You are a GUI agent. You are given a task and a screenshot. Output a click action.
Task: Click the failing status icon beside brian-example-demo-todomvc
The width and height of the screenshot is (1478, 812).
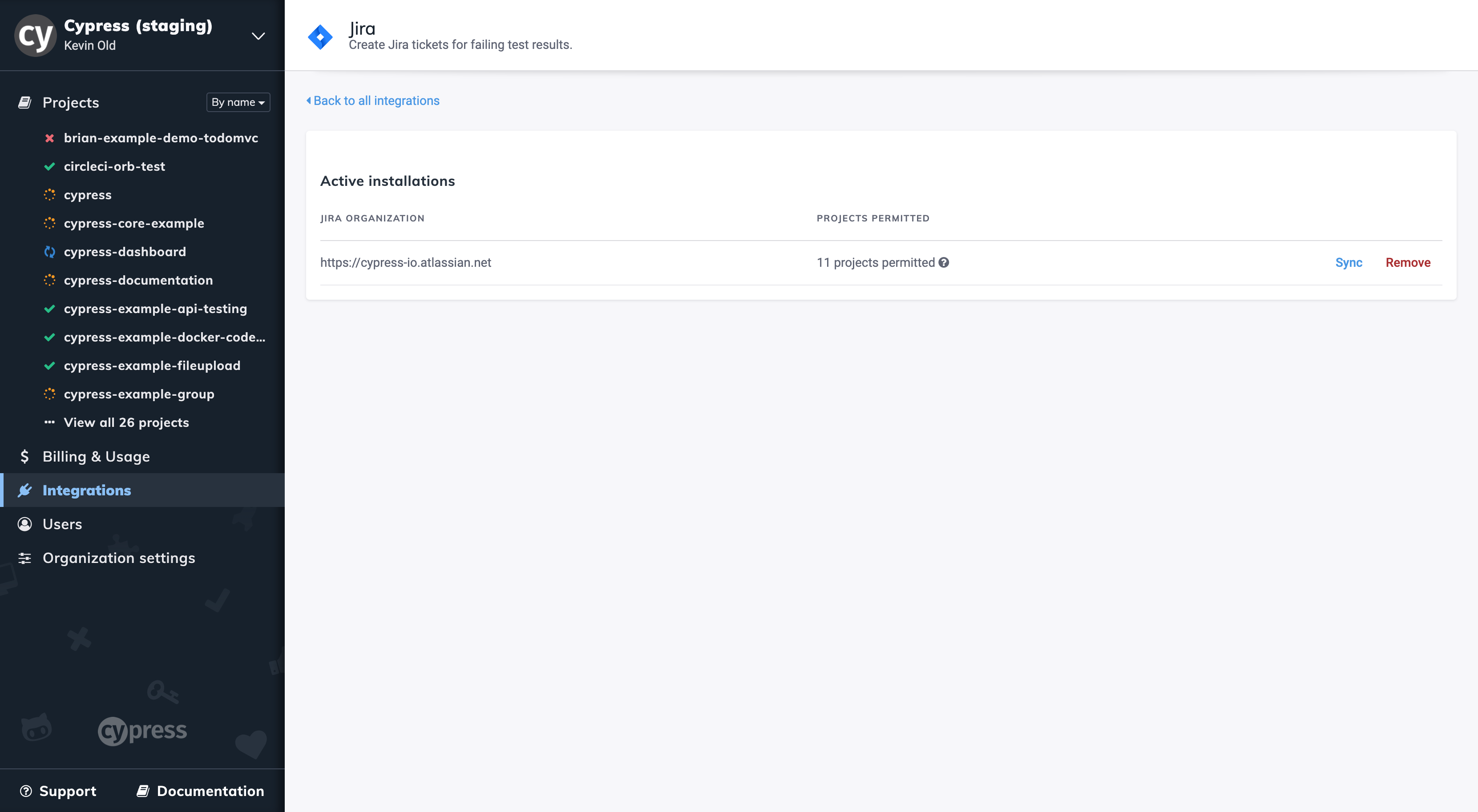[x=50, y=137]
